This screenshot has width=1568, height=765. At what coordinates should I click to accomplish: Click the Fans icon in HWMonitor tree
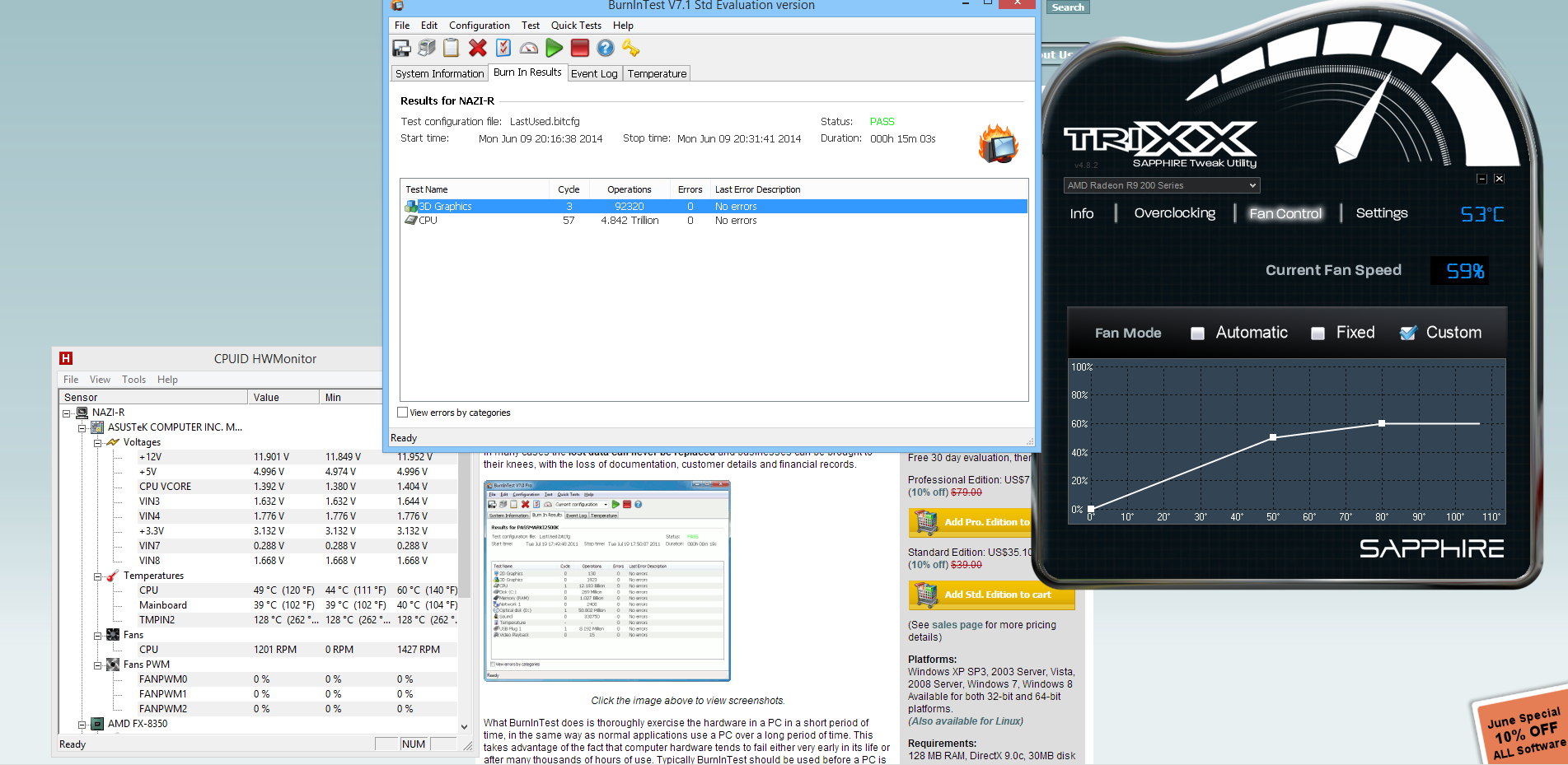pos(113,635)
